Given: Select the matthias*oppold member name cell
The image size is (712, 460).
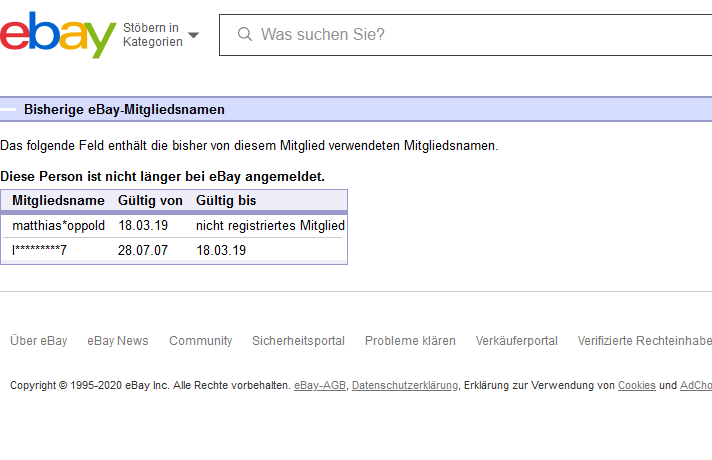Looking at the screenshot, I should pyautogui.click(x=59, y=225).
